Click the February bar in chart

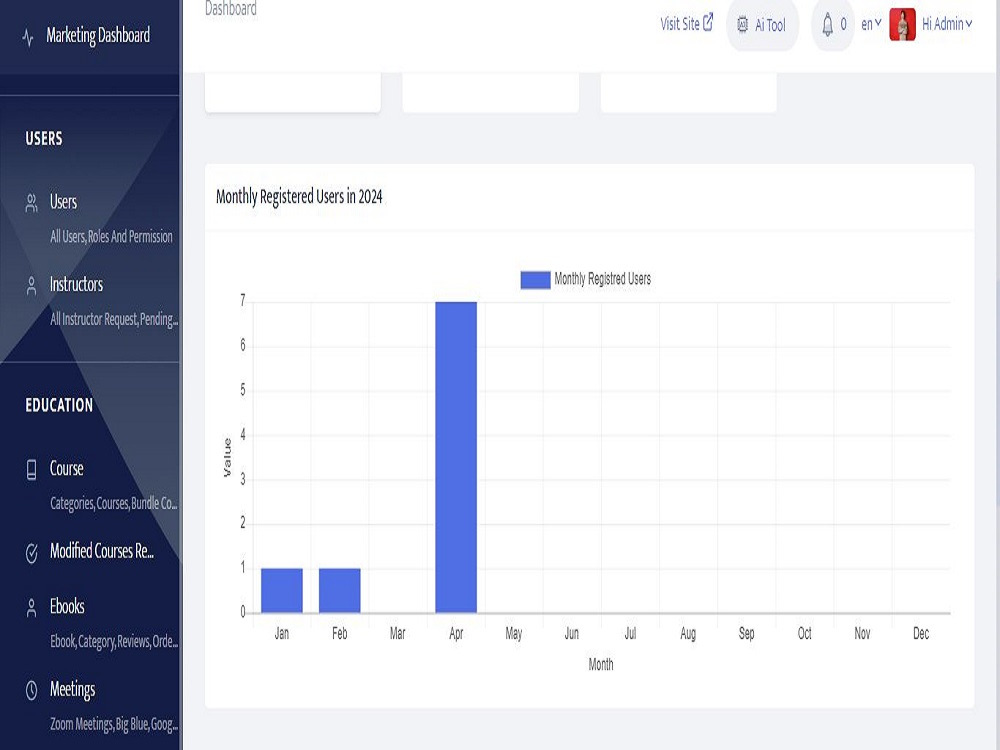click(340, 591)
